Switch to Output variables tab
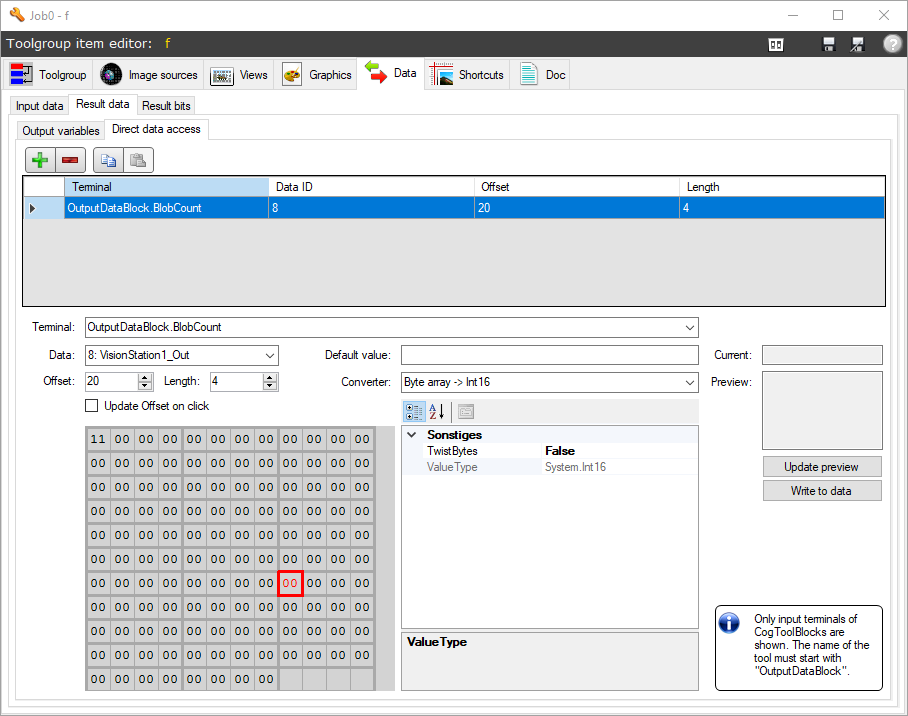The width and height of the screenshot is (908, 716). point(61,131)
